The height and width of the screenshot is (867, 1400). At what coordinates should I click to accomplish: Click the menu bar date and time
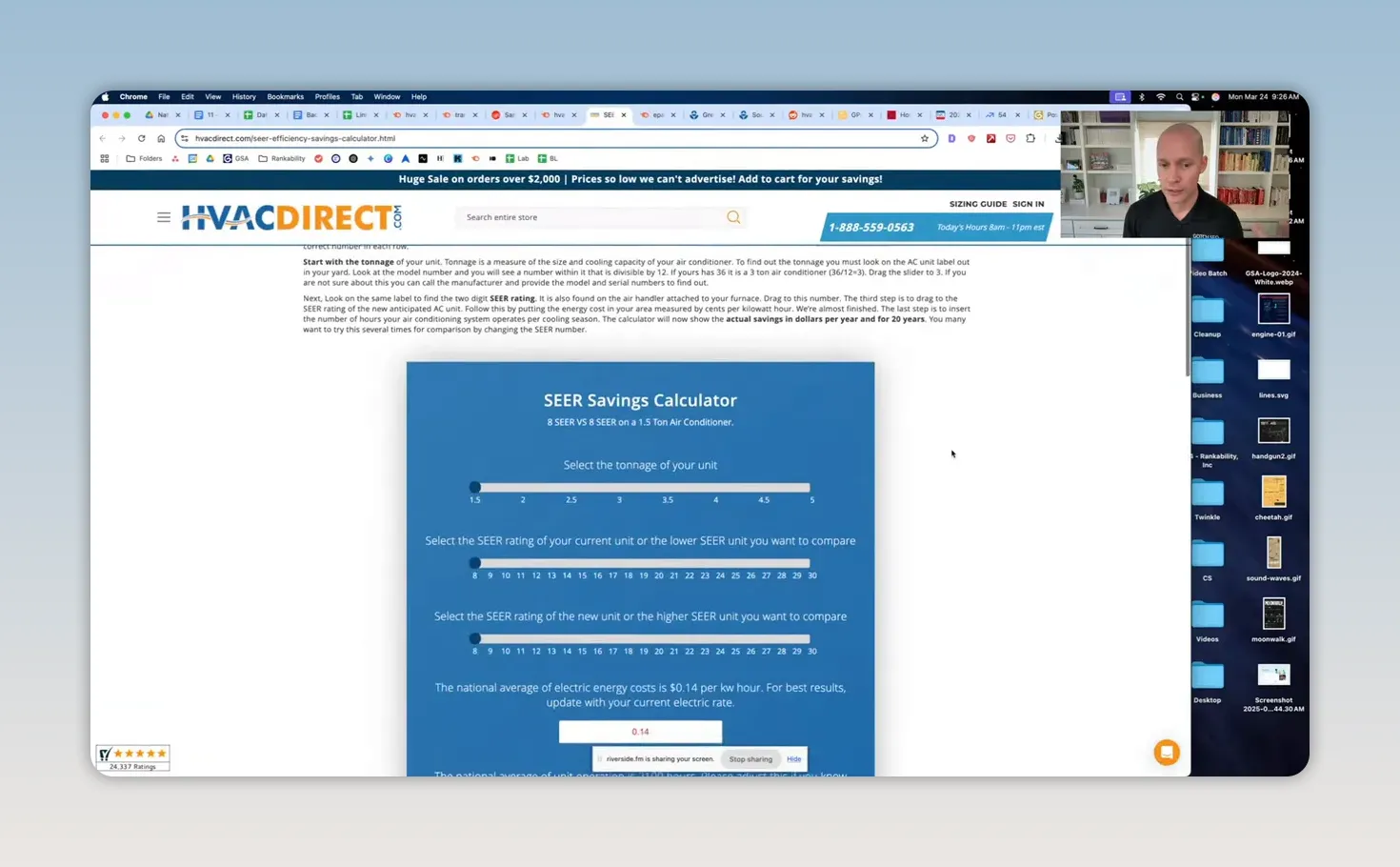pos(1264,96)
